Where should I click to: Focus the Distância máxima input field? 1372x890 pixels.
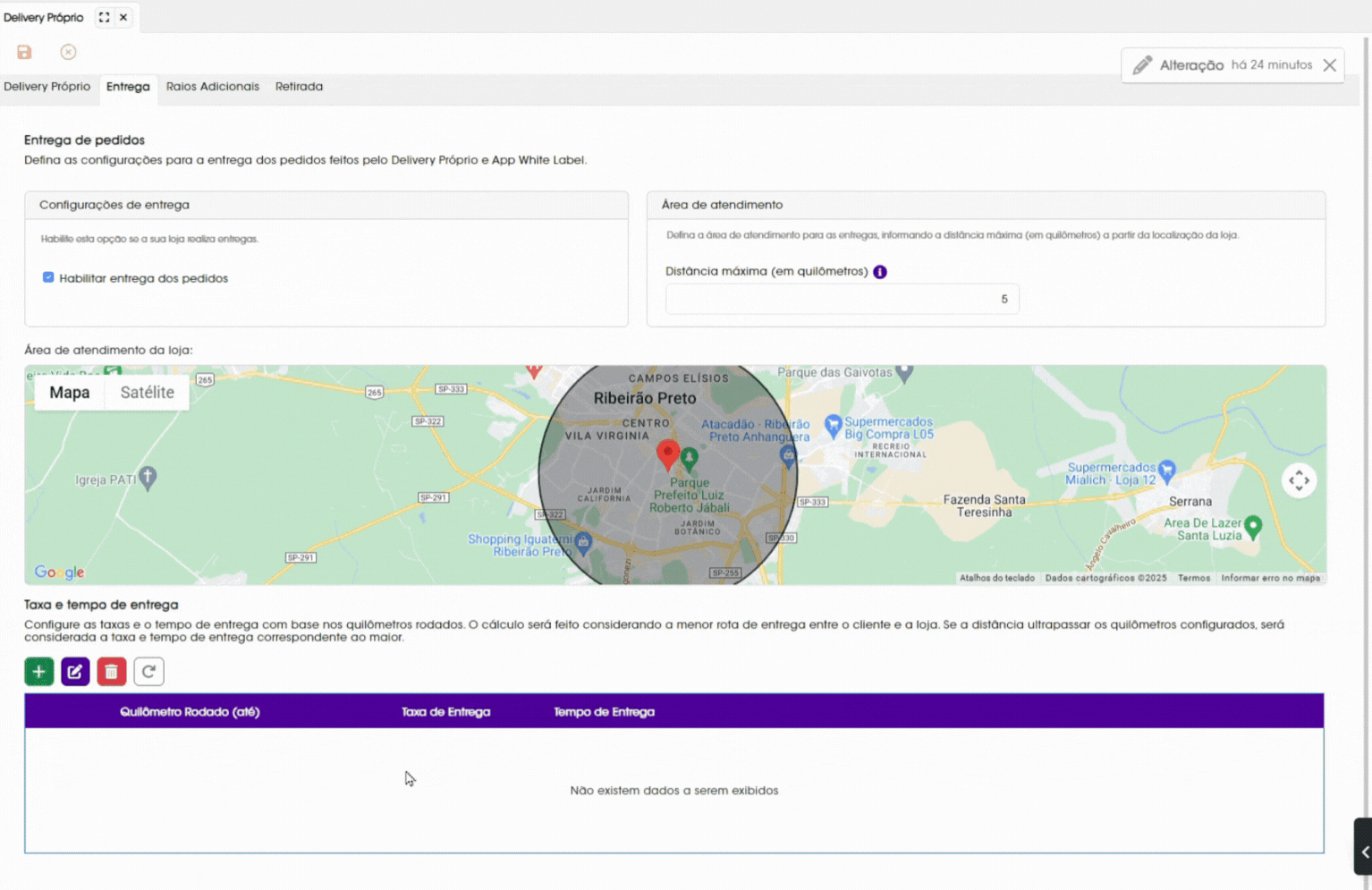click(842, 299)
